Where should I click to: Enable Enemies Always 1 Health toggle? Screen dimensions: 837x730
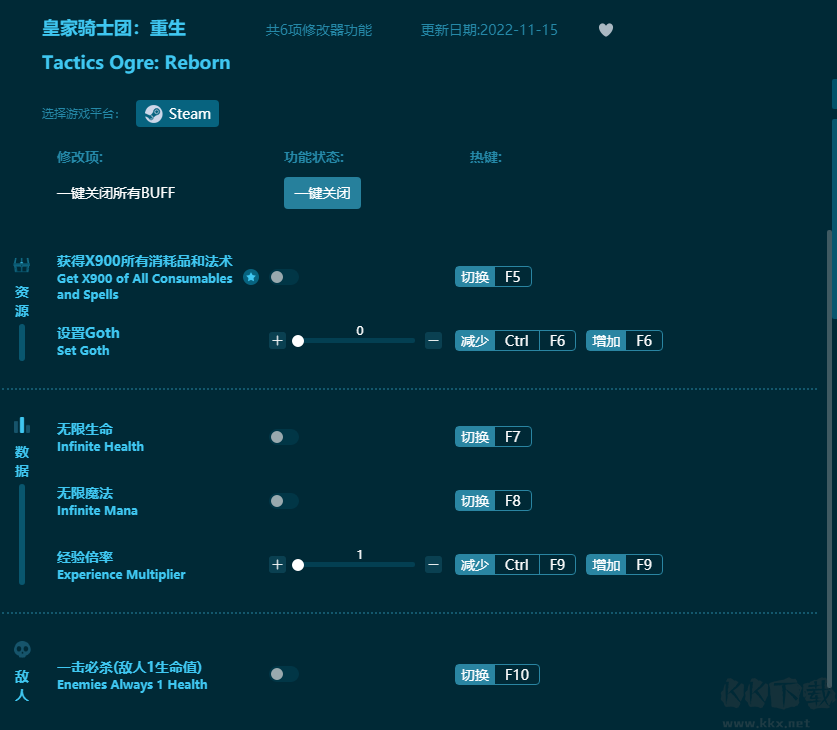point(284,675)
